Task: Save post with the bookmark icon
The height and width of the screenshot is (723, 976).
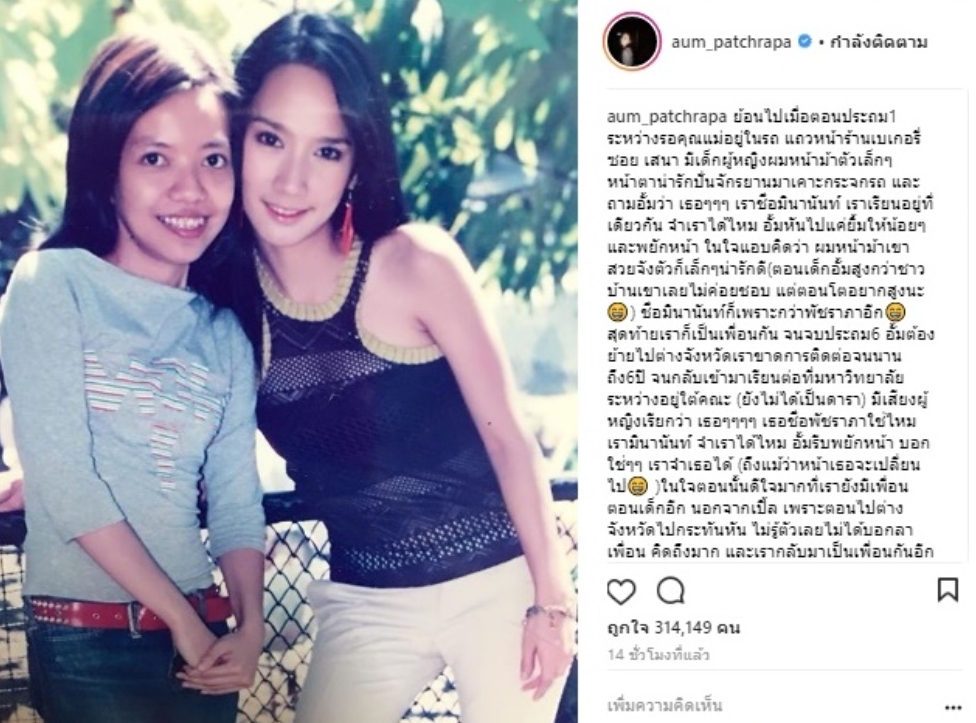Action: pos(947,590)
